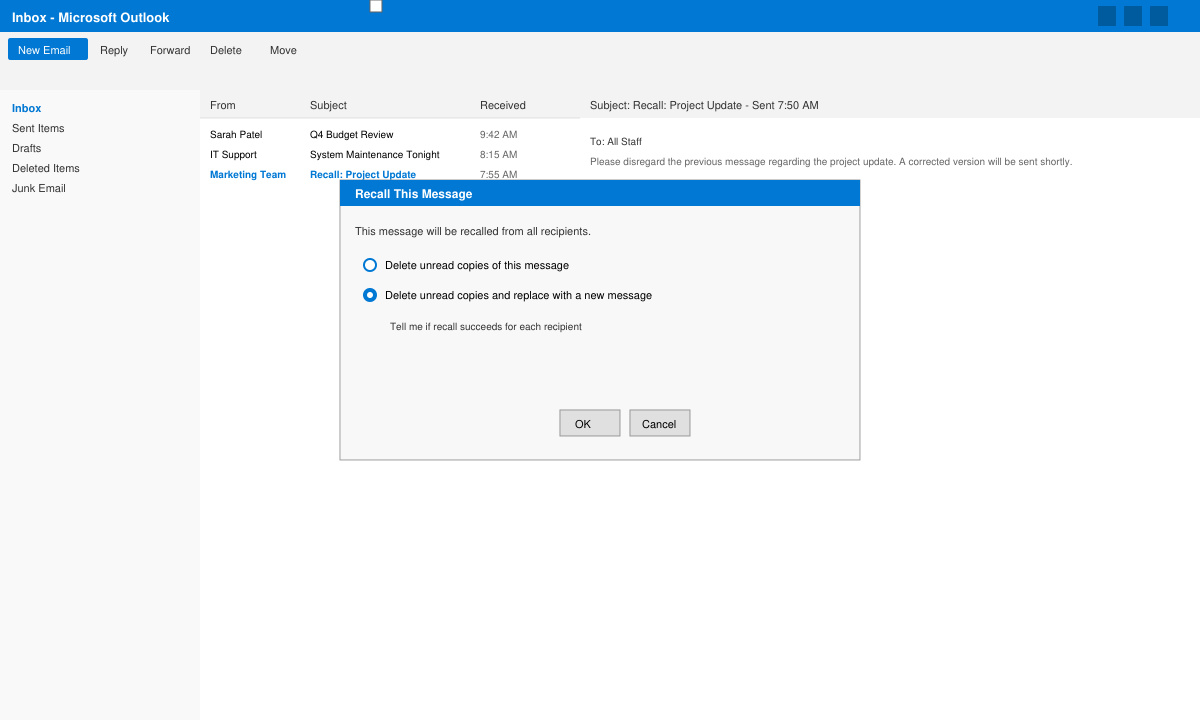Toggle the small checkbox in title bar

[376, 6]
